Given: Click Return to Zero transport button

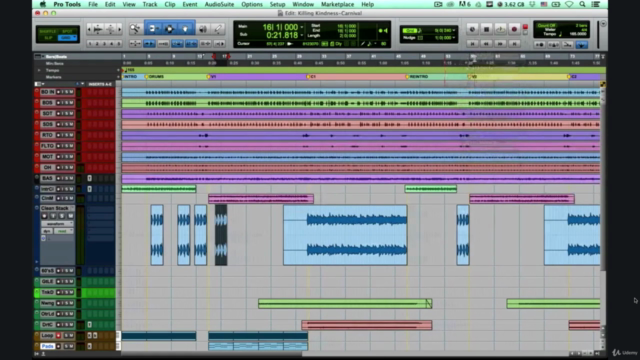Looking at the screenshot, I should click(x=472, y=43).
